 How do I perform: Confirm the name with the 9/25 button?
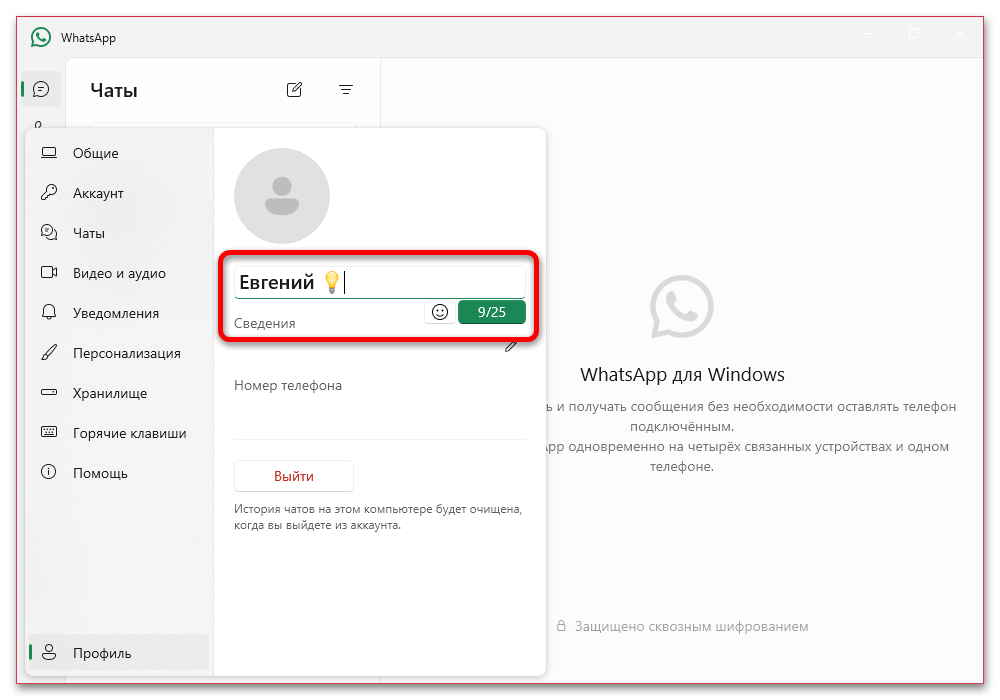coord(492,312)
